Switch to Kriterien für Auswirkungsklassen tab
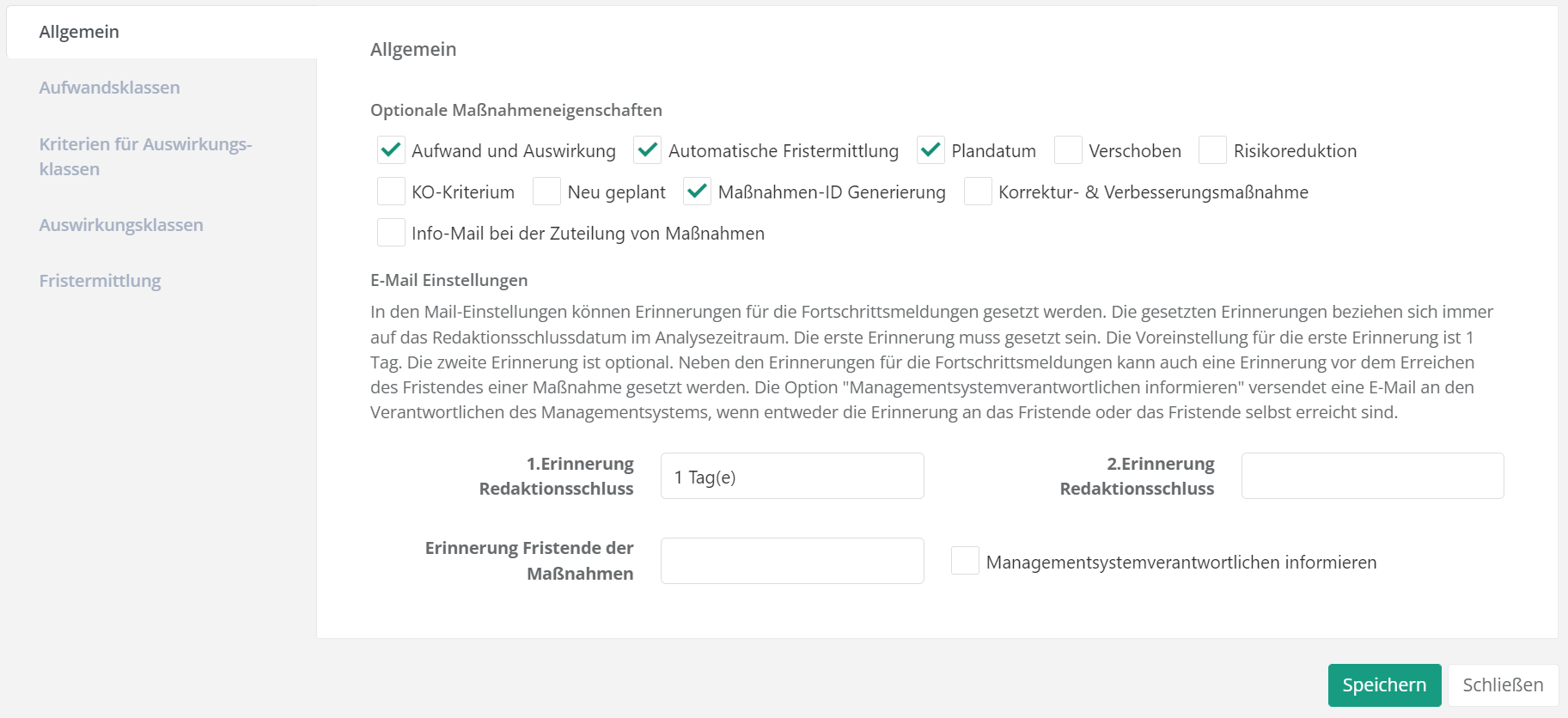1568x718 pixels. 145,156
